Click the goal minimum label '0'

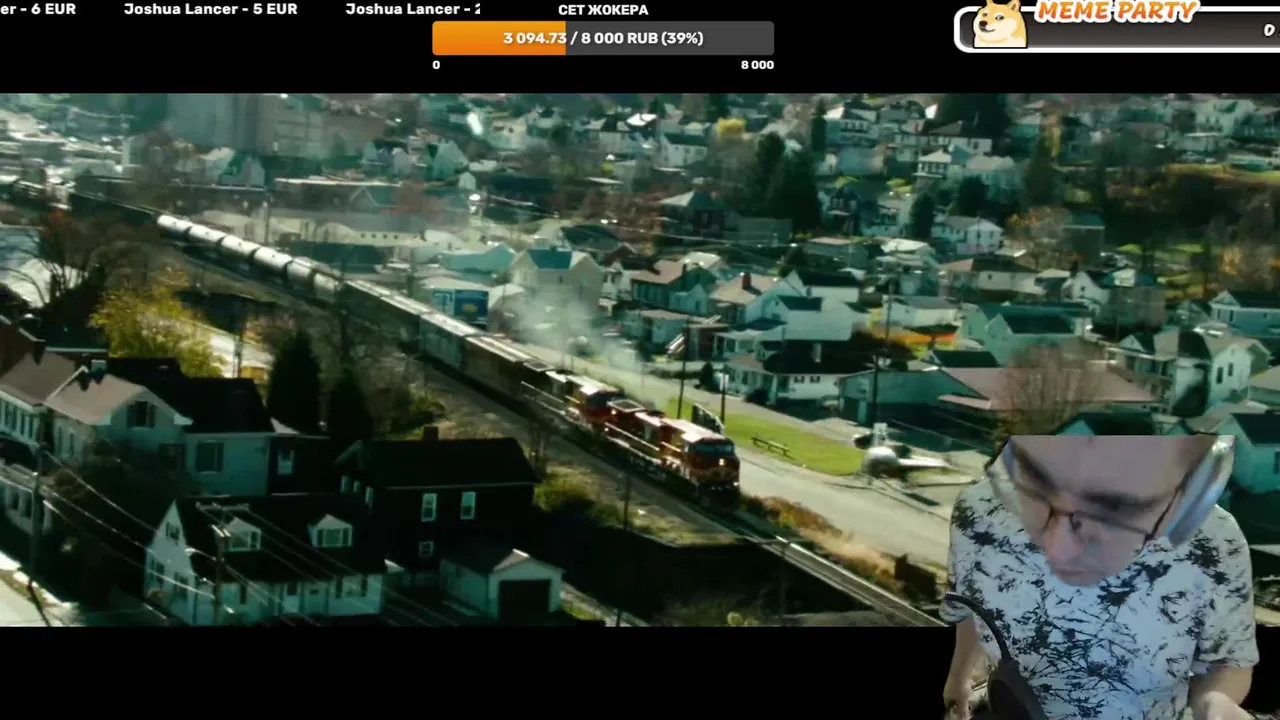(x=436, y=65)
